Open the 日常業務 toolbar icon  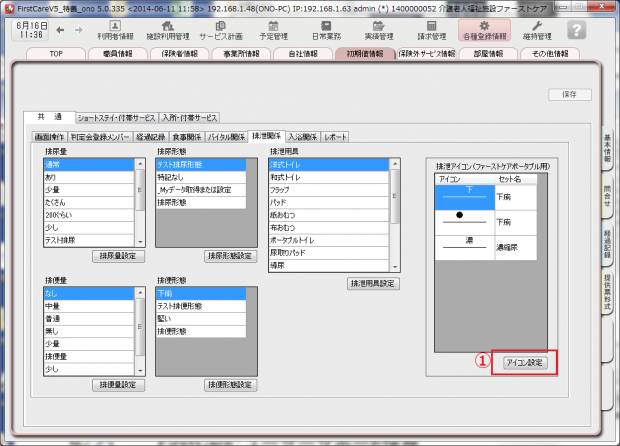coord(325,29)
